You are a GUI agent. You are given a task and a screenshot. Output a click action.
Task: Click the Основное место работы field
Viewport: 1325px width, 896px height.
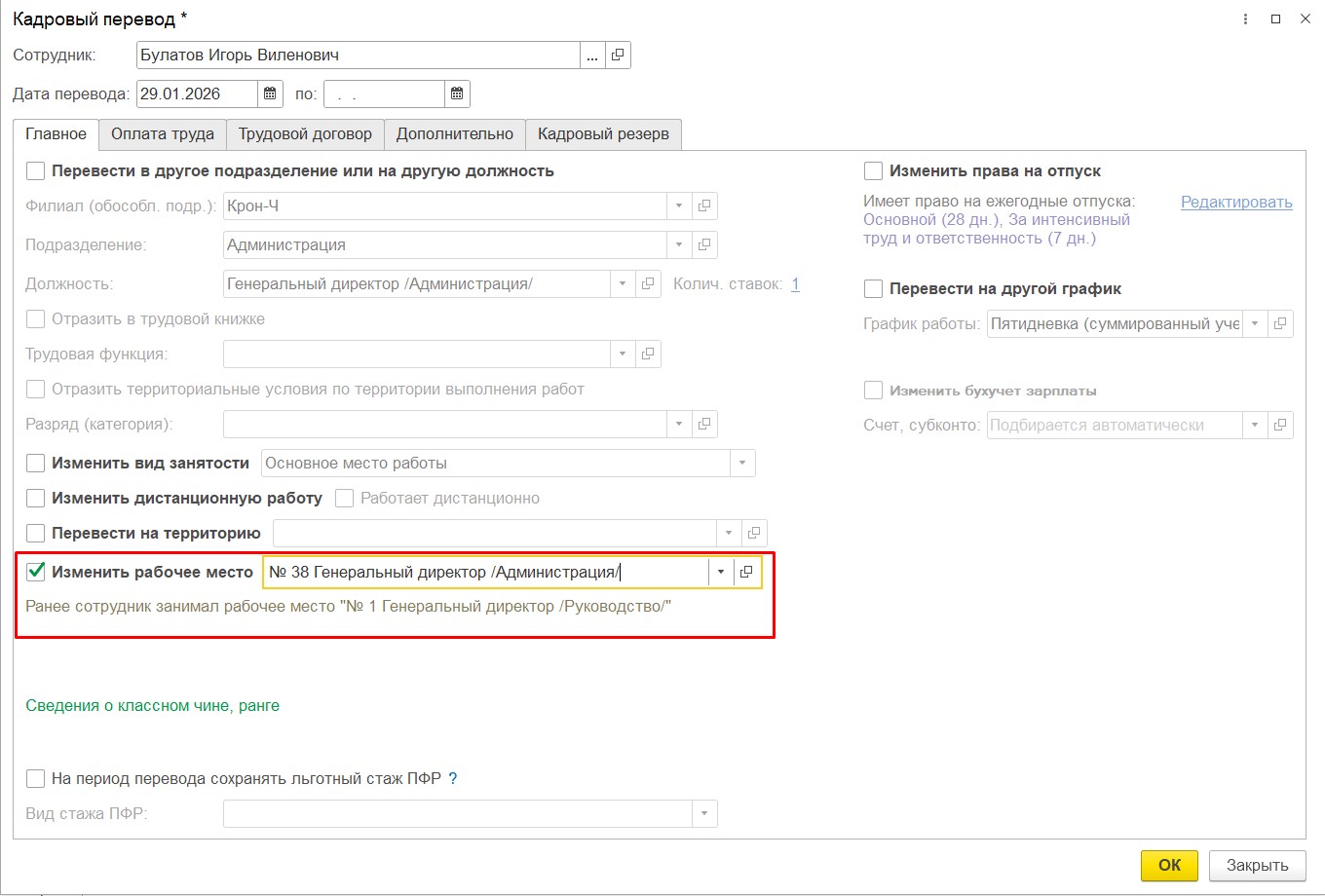click(497, 464)
